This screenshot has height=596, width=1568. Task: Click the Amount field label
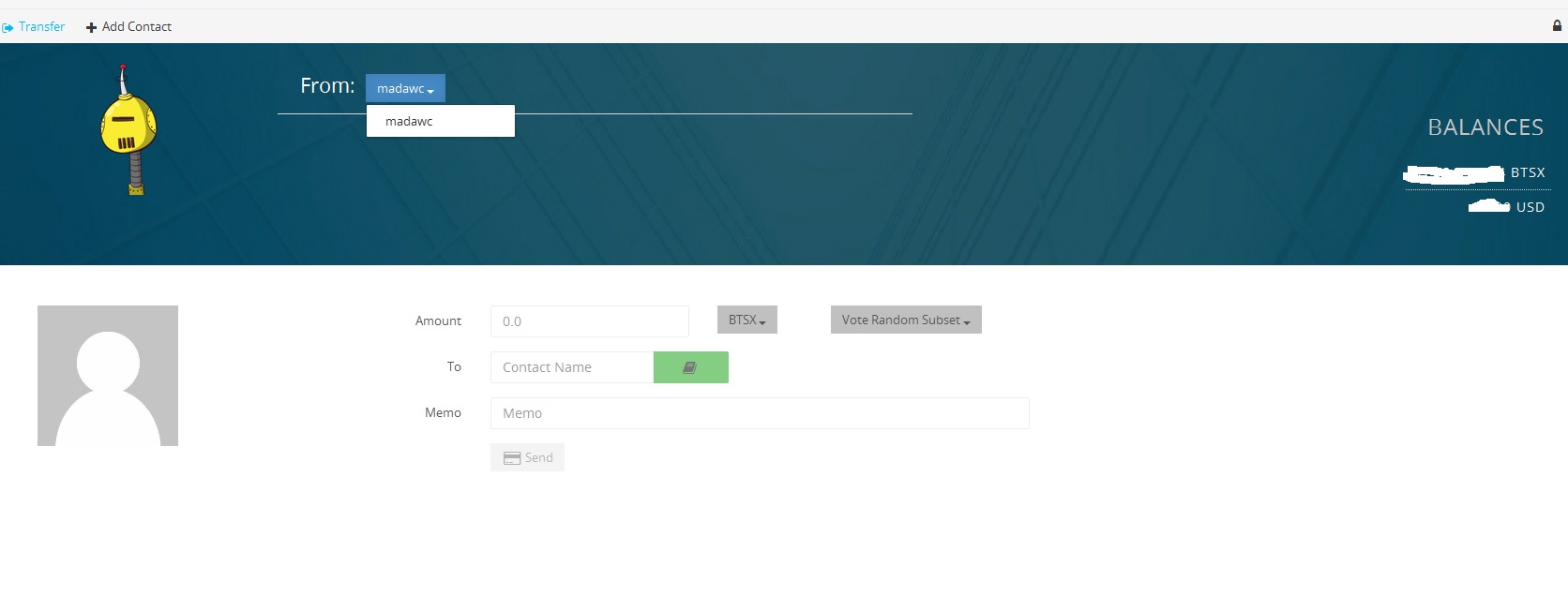click(438, 320)
